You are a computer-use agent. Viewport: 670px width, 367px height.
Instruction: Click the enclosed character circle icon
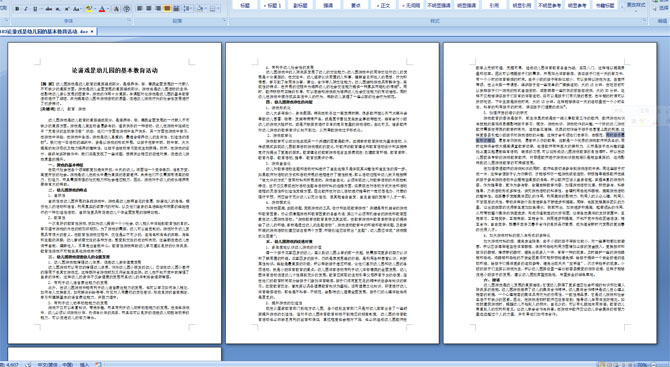click(x=126, y=9)
